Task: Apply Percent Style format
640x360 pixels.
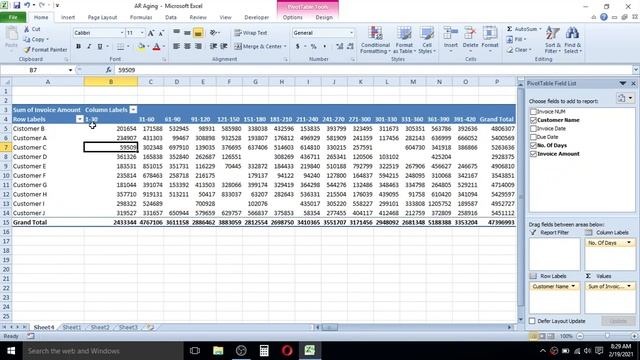Action: click(x=313, y=47)
